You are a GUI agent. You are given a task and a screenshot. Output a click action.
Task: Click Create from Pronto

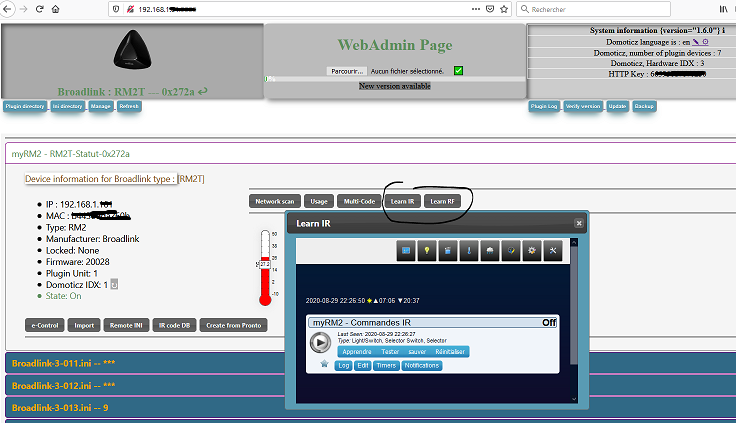(x=233, y=325)
